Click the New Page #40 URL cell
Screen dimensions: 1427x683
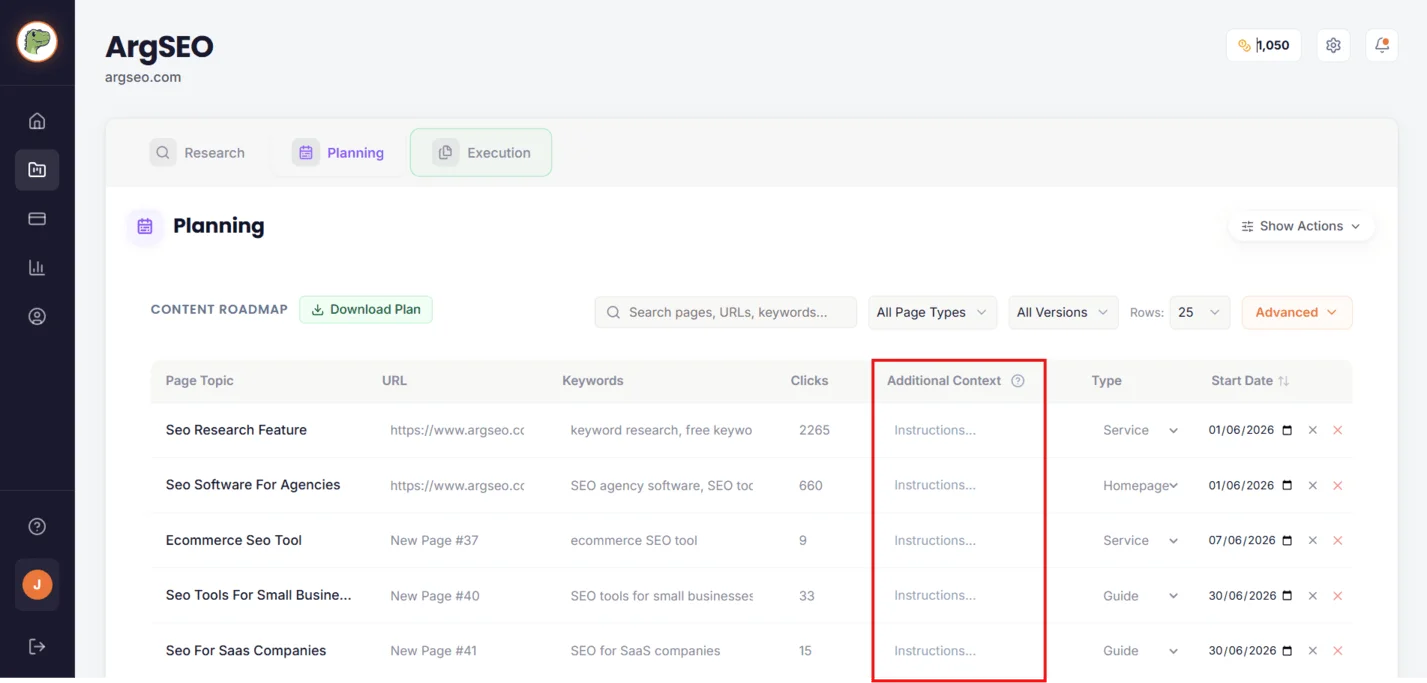(x=435, y=595)
